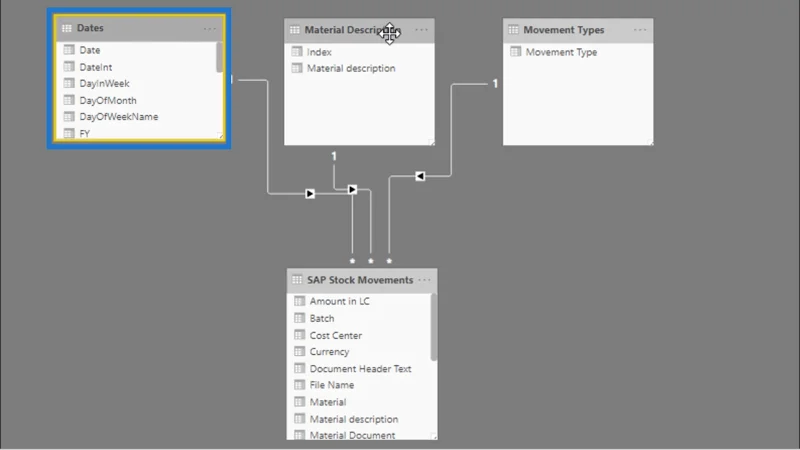Select the Amount in LC field
Viewport: 800px width, 450px height.
[x=340, y=302]
